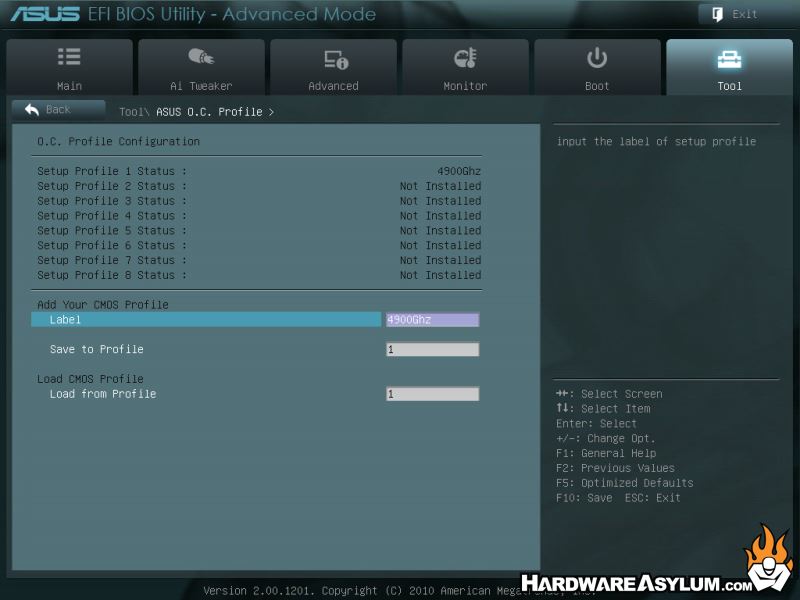
Task: Click Load CMOS Profile heading
Action: [x=90, y=379]
